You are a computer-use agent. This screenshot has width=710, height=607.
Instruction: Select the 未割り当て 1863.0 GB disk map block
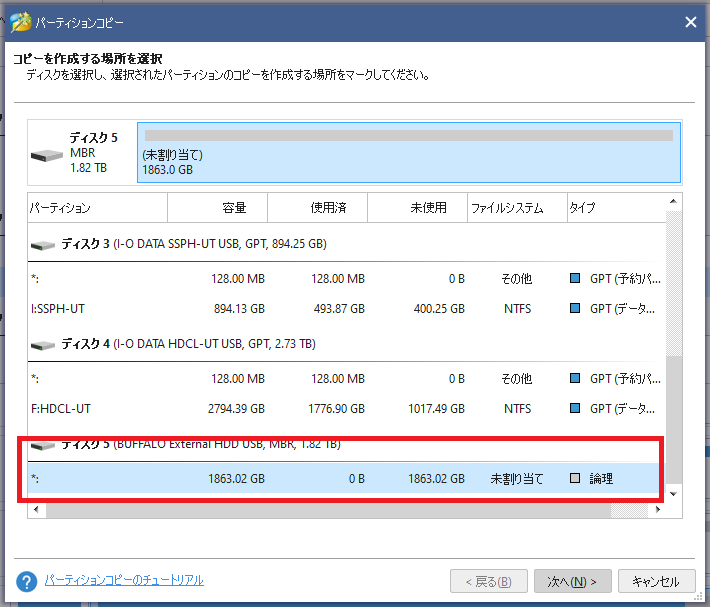(x=409, y=153)
